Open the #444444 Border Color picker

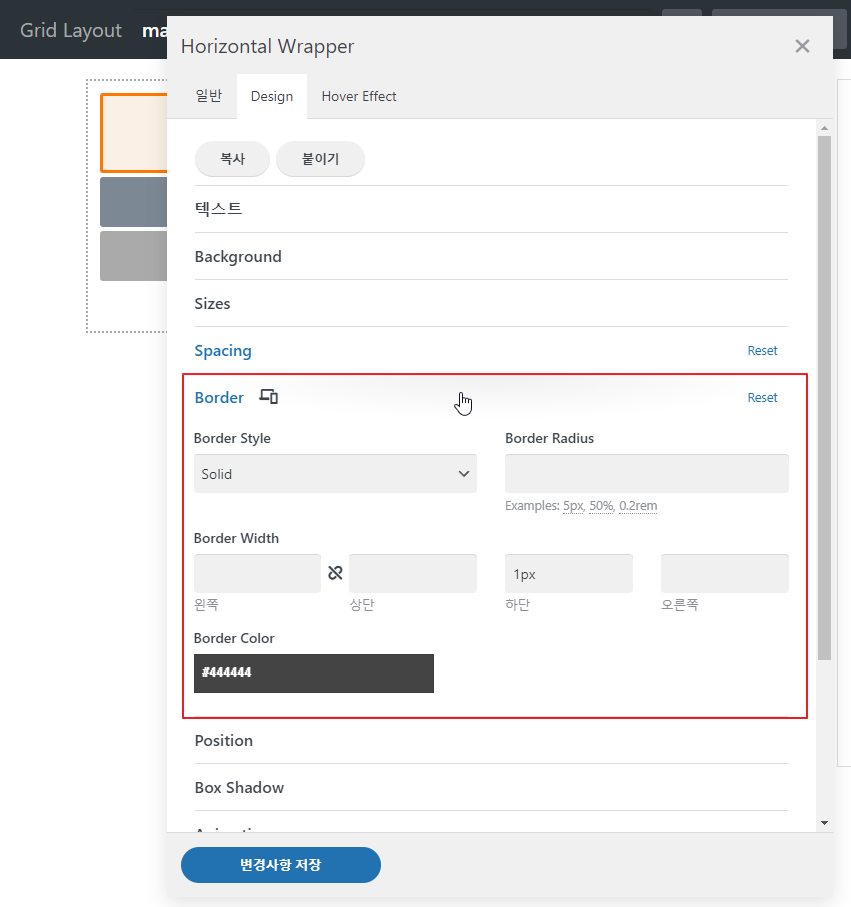[314, 673]
